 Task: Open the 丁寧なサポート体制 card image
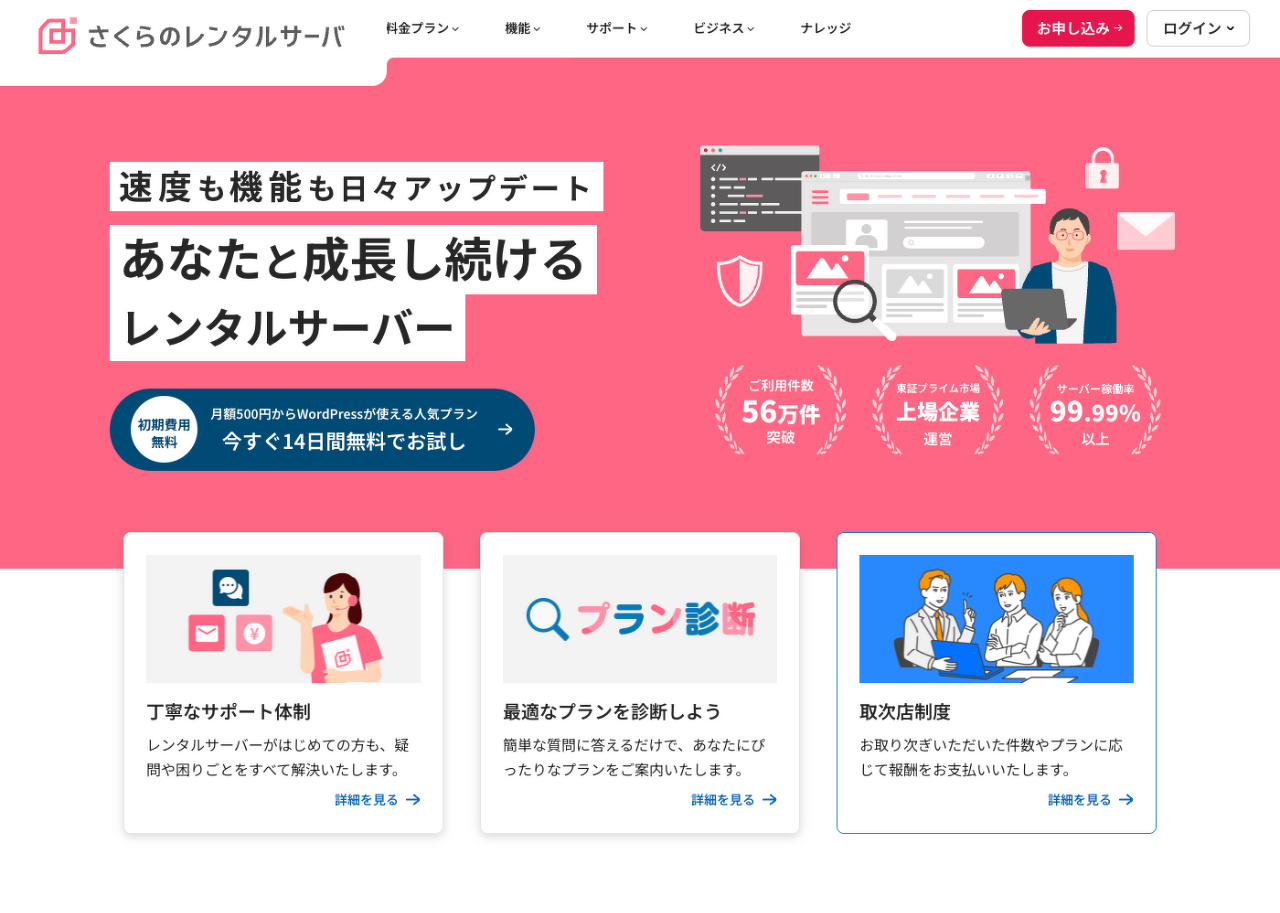click(283, 619)
